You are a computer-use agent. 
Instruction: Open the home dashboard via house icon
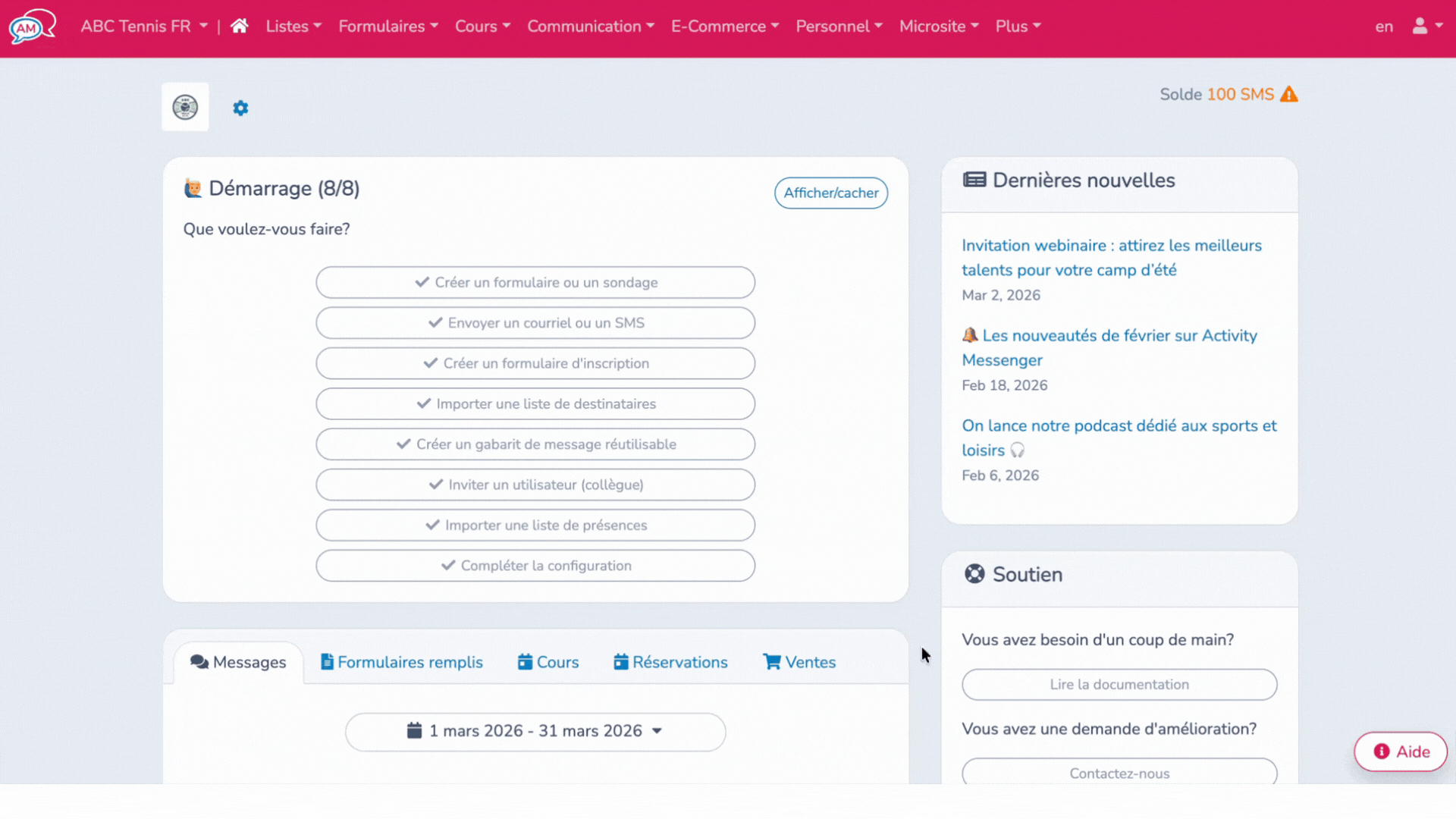pyautogui.click(x=239, y=26)
